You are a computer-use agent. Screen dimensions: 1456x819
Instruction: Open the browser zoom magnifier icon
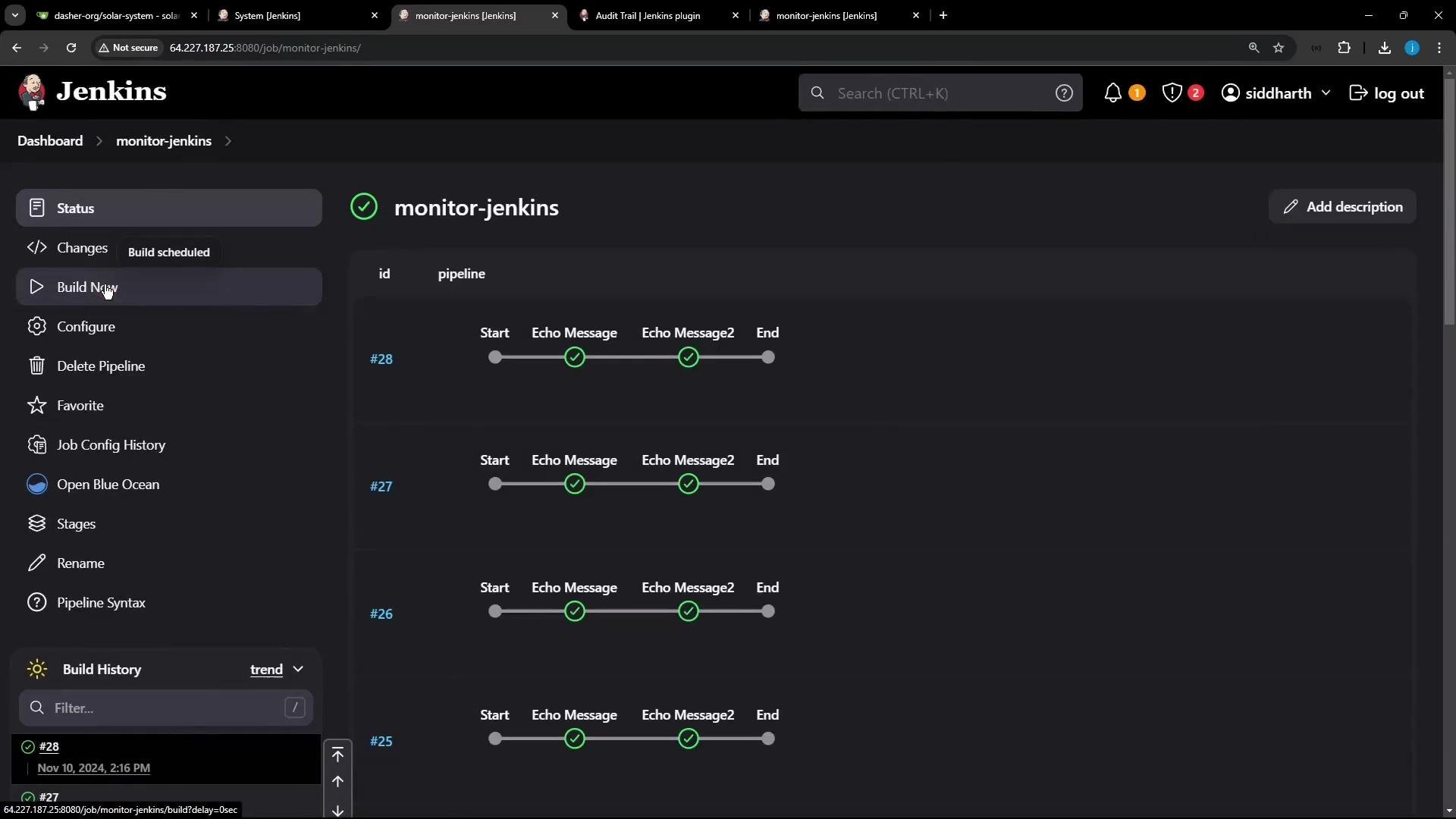(1254, 48)
